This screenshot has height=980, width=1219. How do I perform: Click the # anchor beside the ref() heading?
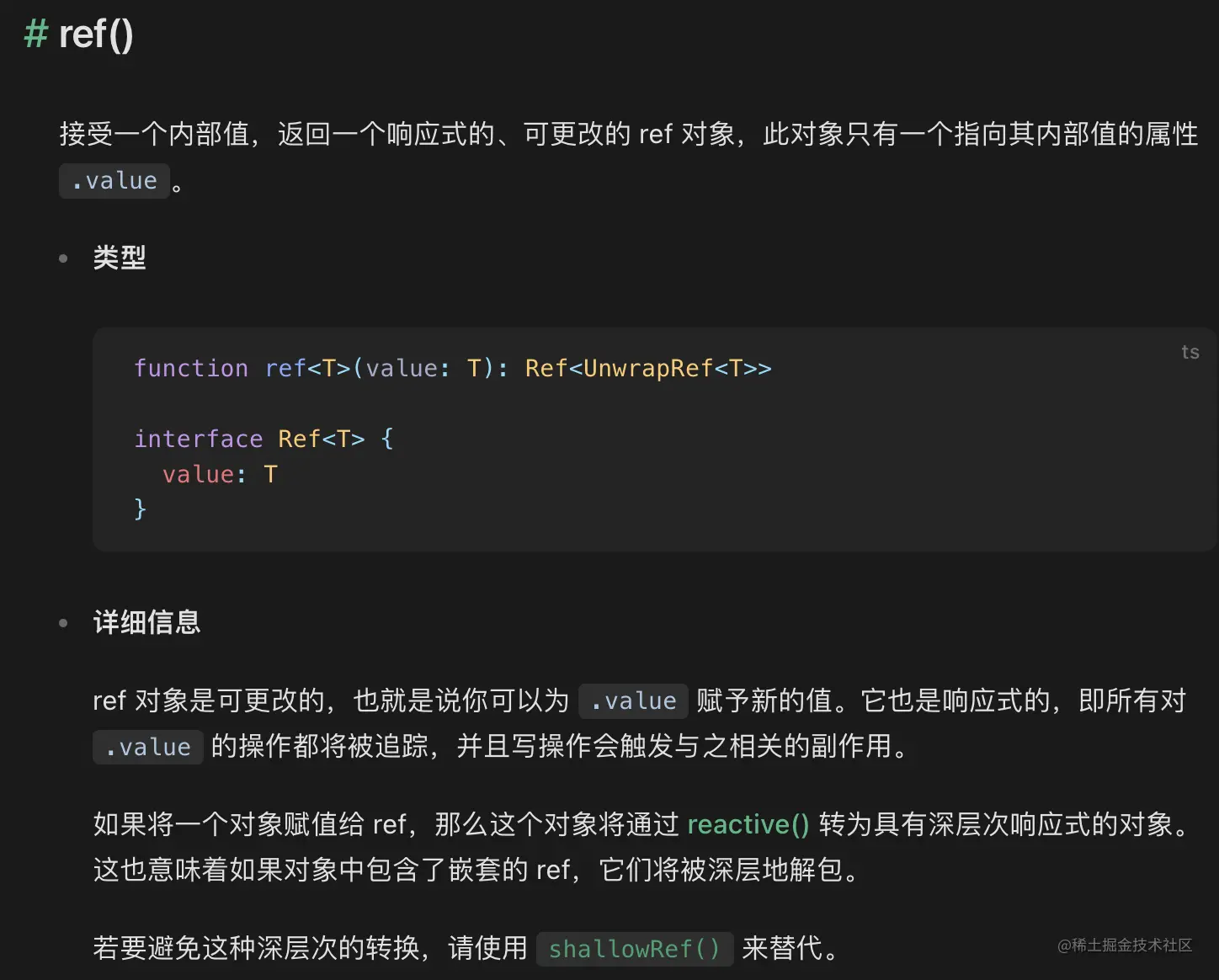[x=35, y=34]
